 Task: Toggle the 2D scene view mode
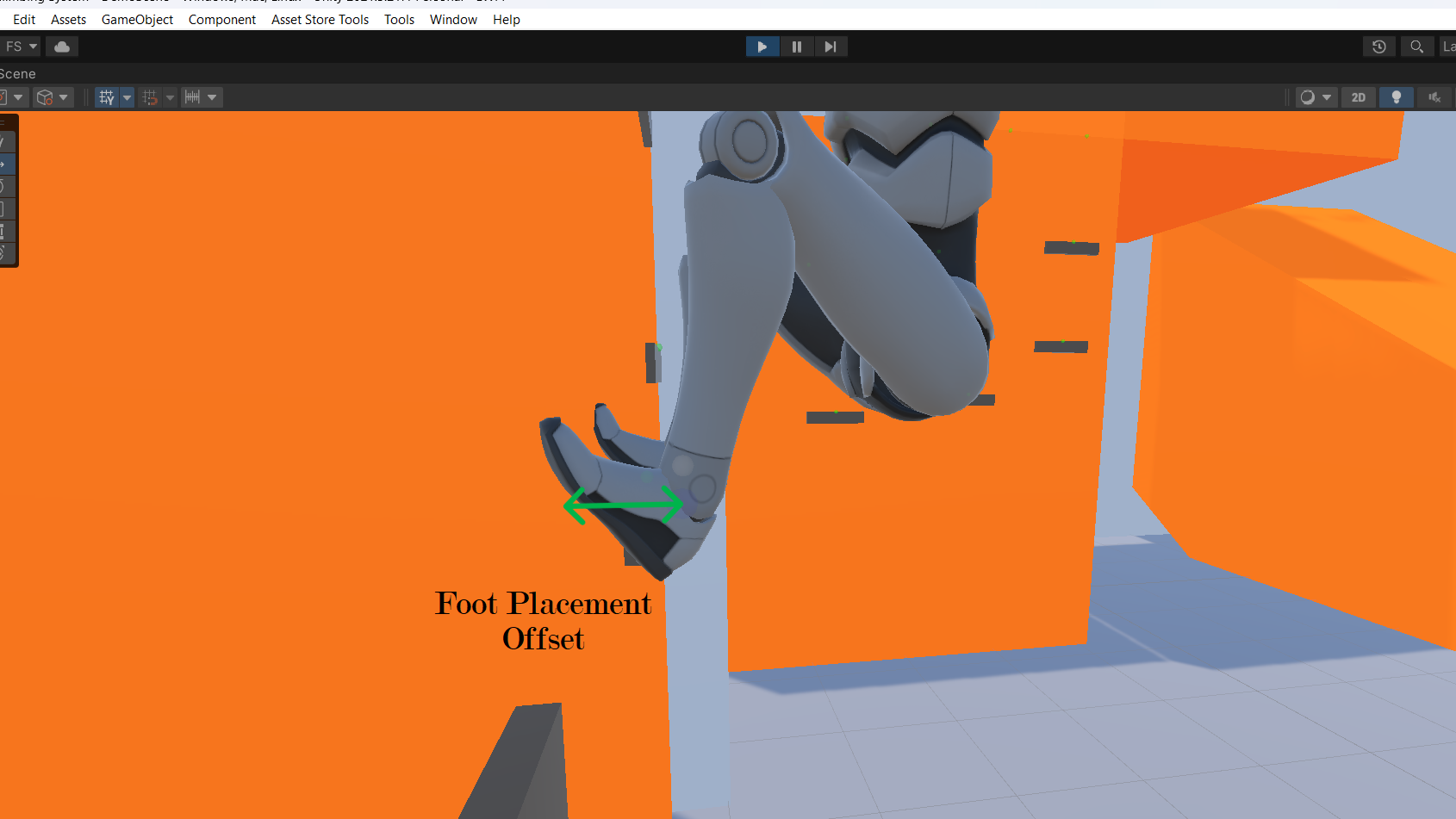1358,97
